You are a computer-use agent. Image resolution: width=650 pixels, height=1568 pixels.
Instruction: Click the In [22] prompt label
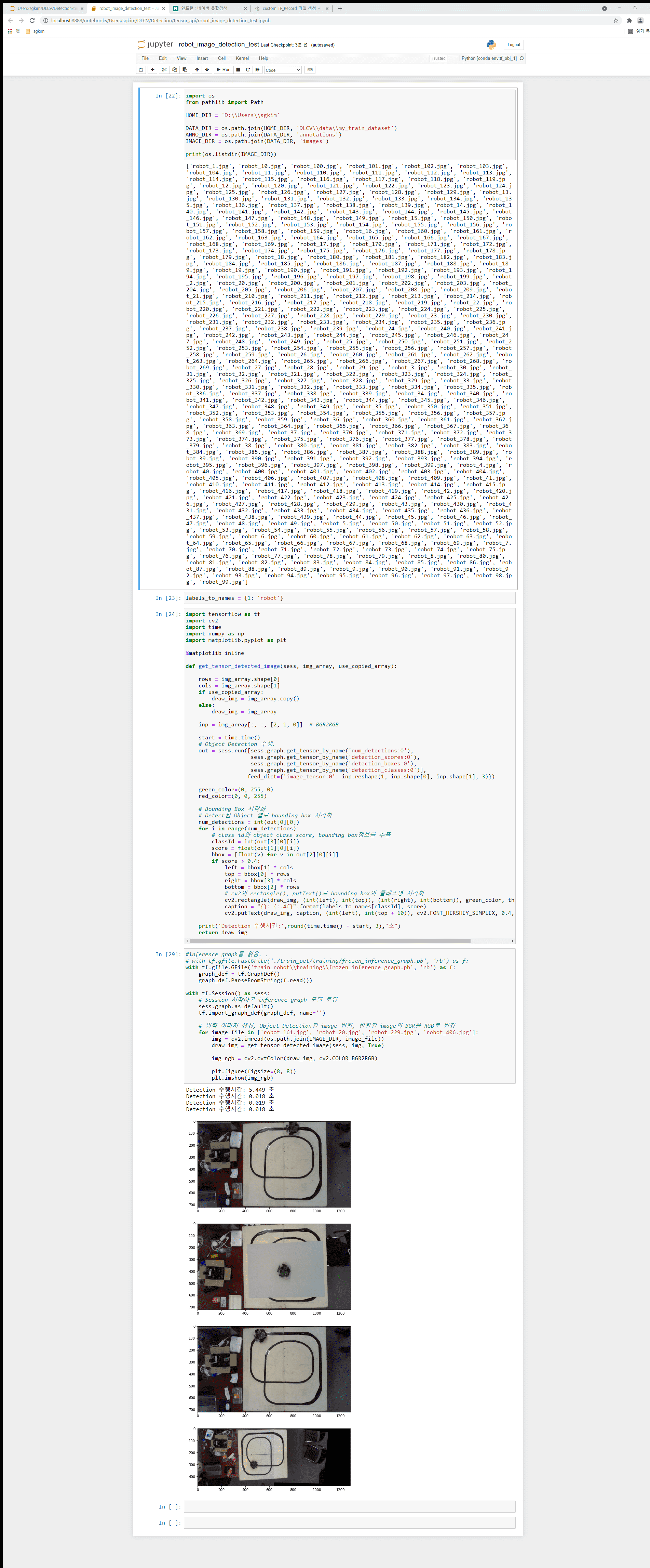pyautogui.click(x=168, y=95)
